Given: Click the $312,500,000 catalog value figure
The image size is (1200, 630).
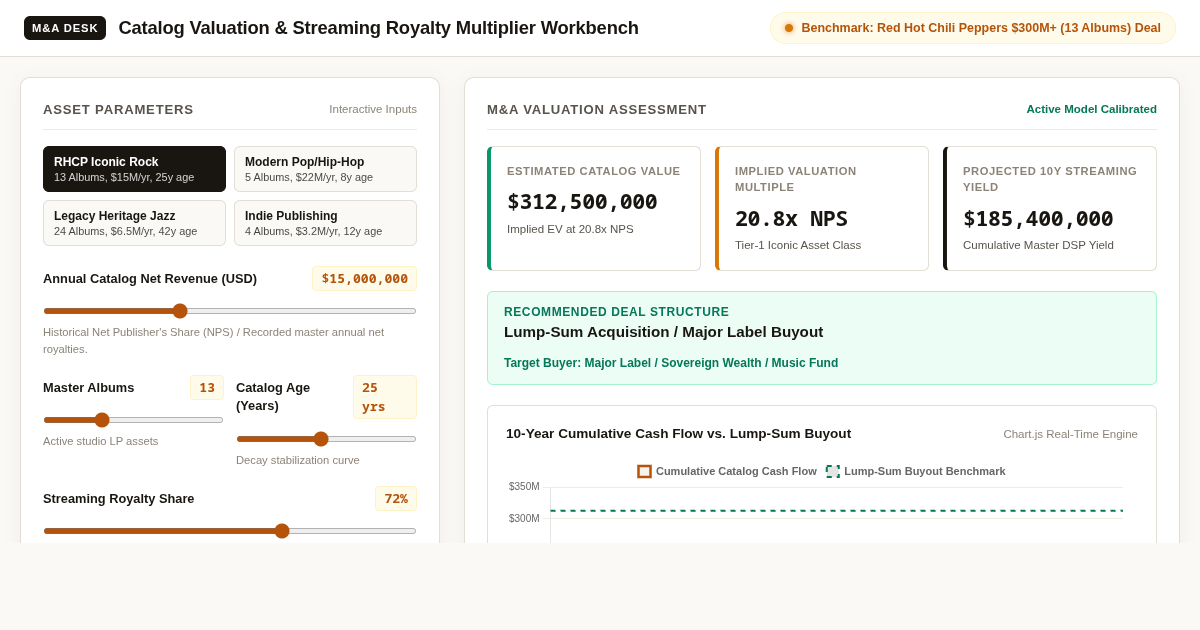Looking at the screenshot, I should click(x=582, y=202).
